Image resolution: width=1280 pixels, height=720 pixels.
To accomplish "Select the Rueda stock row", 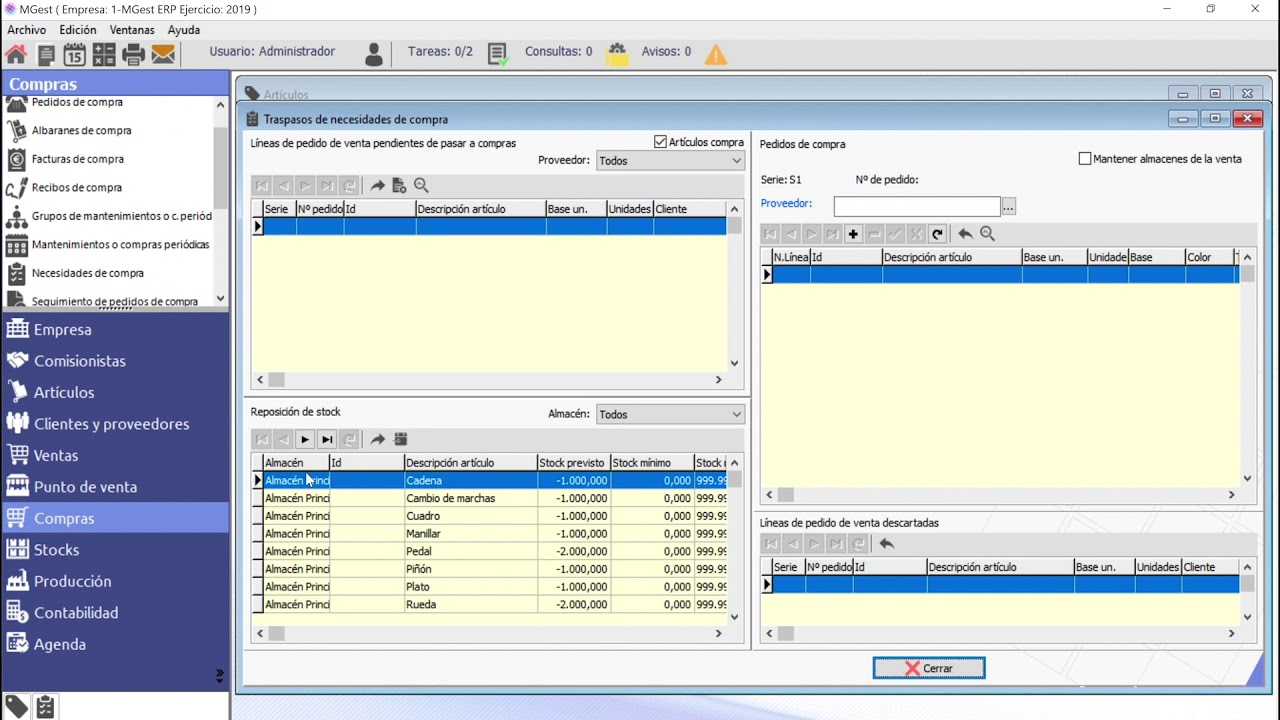I will (494, 605).
